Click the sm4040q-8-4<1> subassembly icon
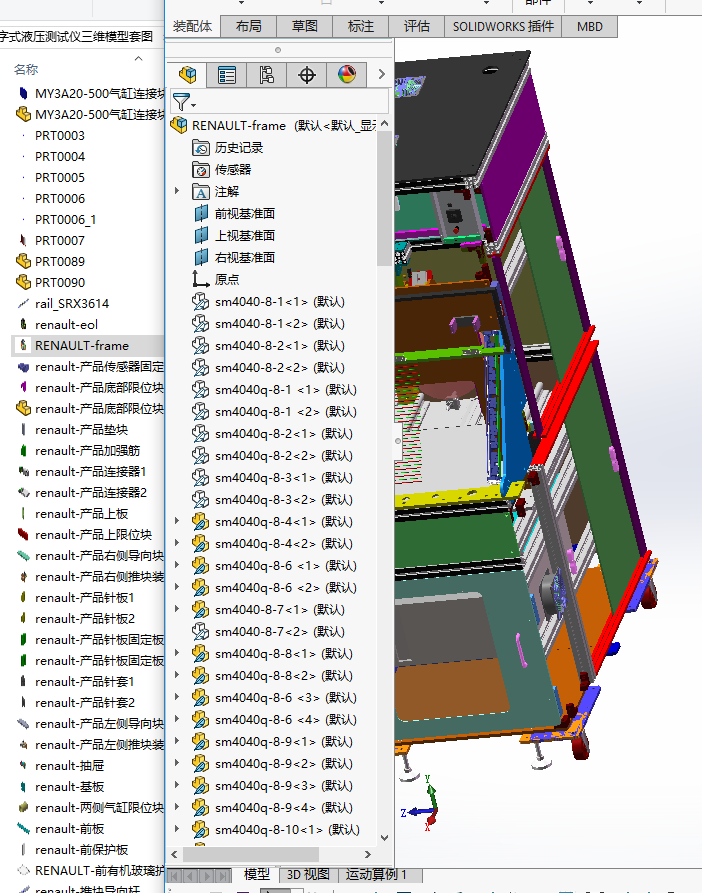This screenshot has height=893, width=702. click(200, 522)
